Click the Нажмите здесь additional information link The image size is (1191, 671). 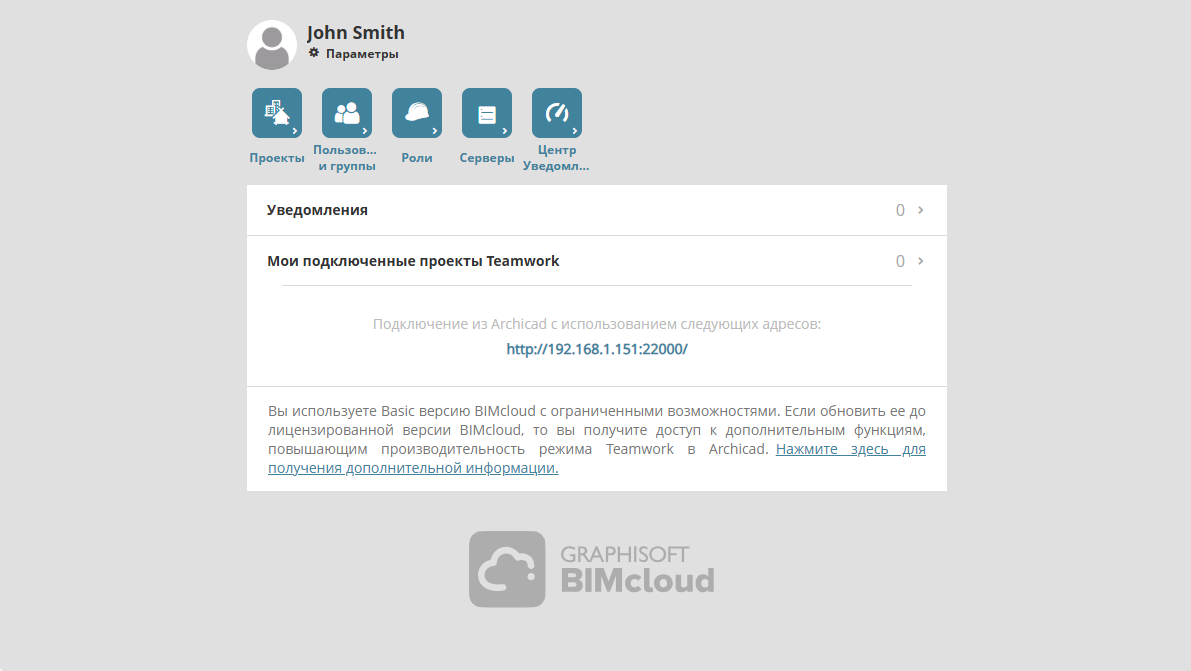[x=597, y=458]
